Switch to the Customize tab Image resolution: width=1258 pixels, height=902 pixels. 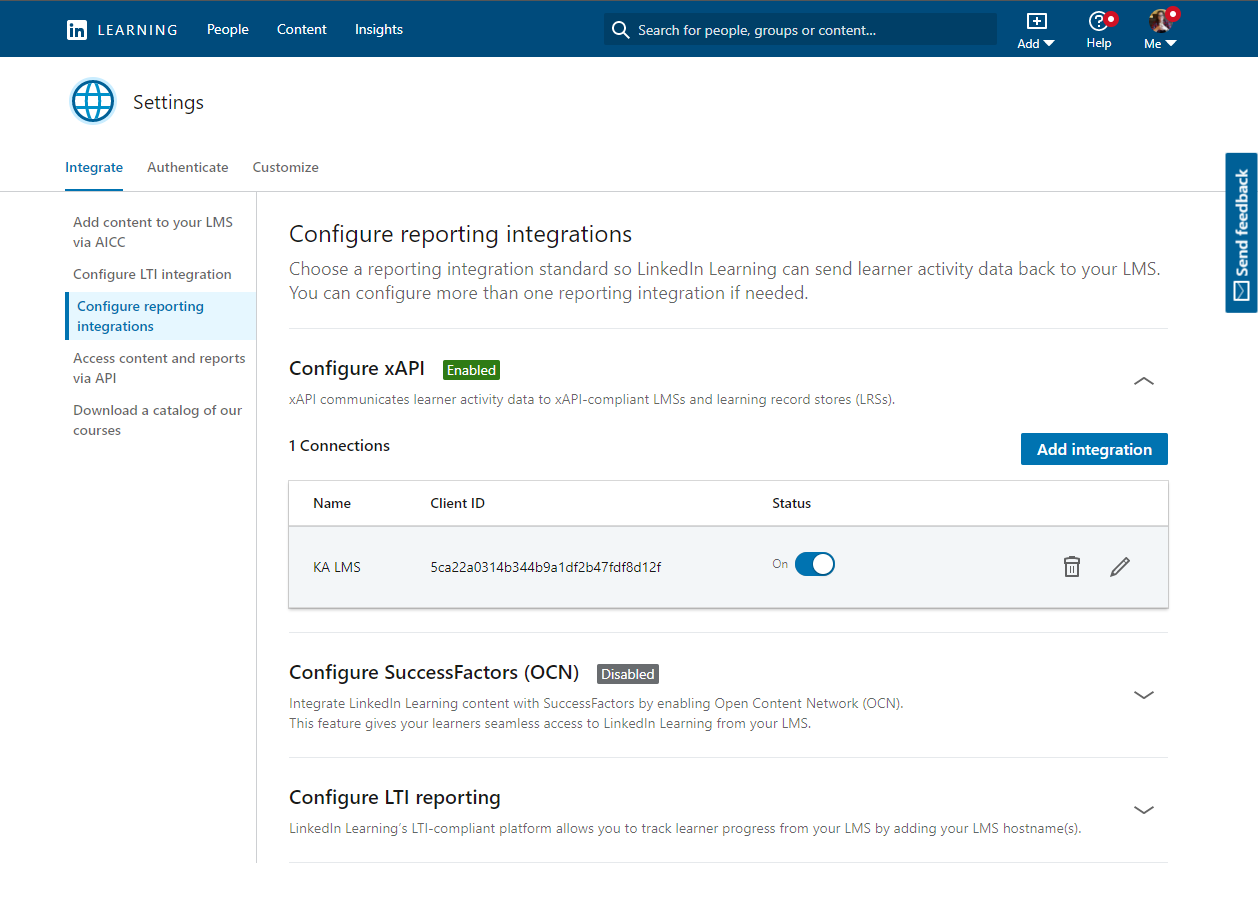(x=284, y=167)
